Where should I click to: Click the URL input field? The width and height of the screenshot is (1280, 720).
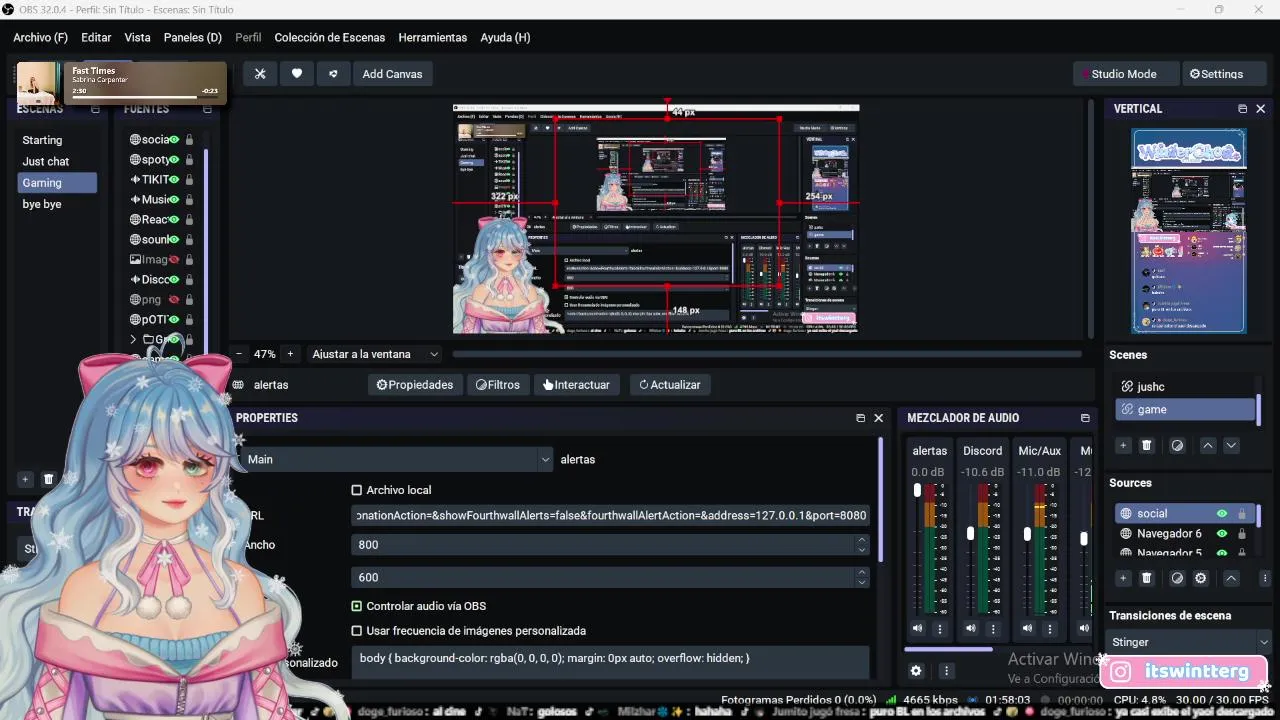point(611,515)
